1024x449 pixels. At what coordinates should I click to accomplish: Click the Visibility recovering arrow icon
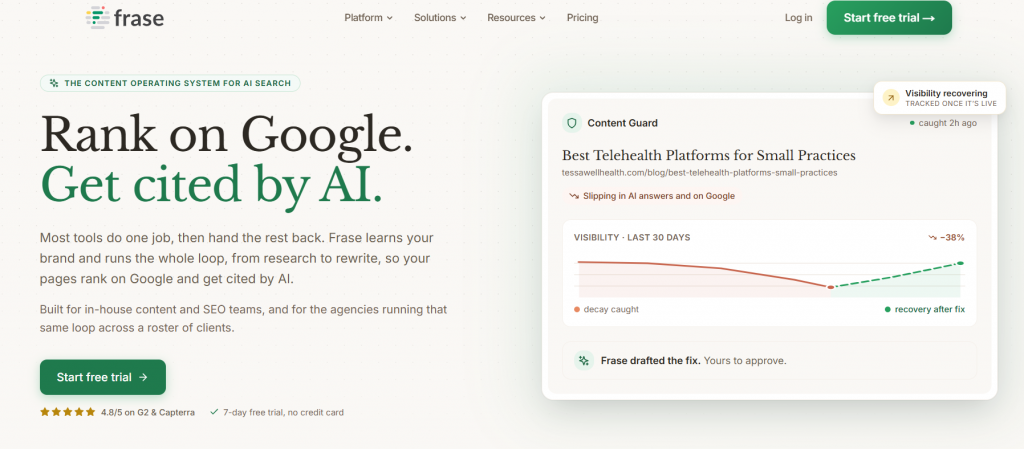tap(891, 97)
